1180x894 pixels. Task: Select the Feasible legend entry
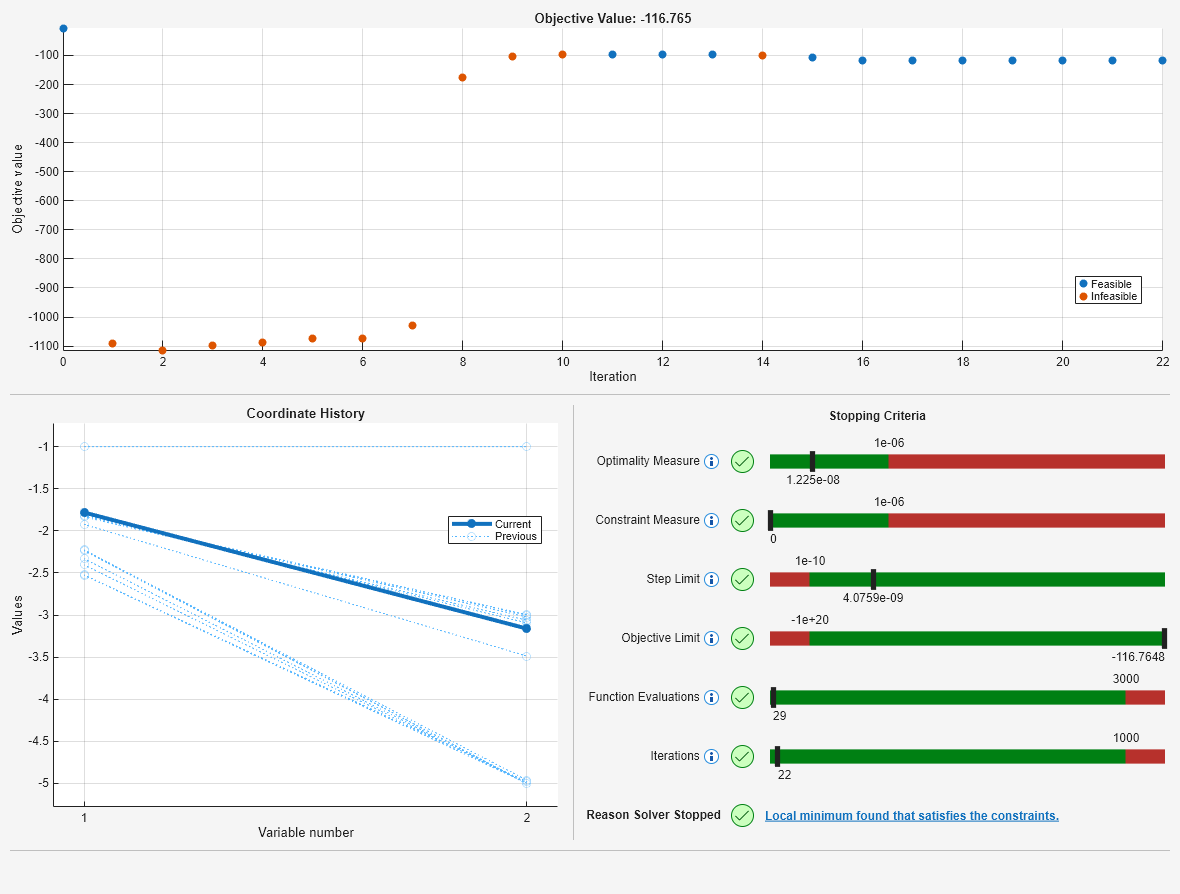click(x=1105, y=284)
